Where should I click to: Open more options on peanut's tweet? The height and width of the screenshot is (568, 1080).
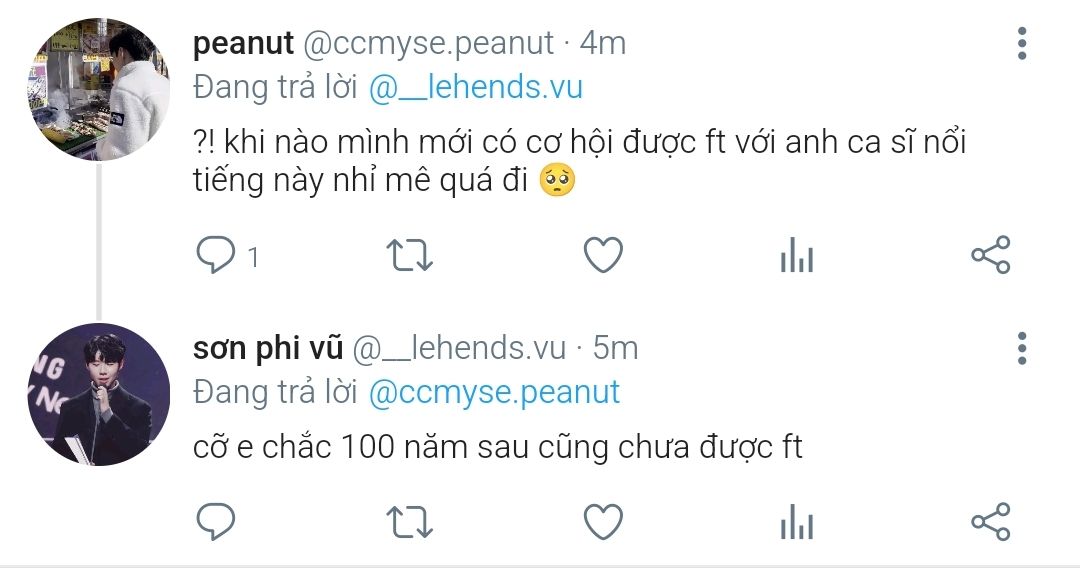point(1021,44)
